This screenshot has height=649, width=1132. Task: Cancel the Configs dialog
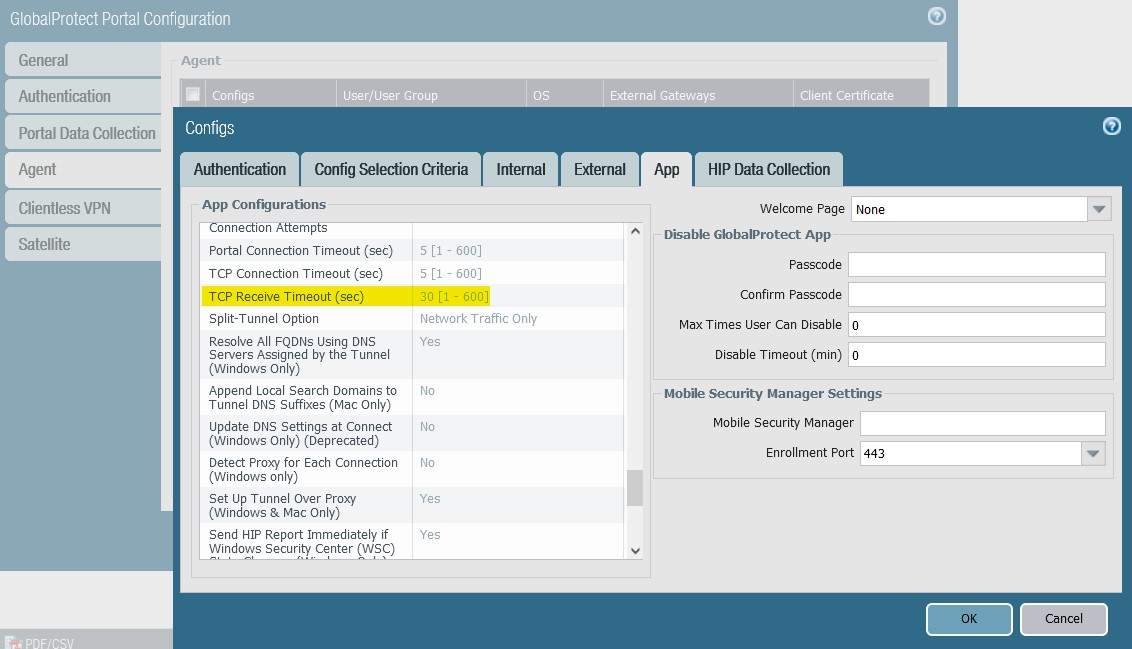(x=1063, y=618)
